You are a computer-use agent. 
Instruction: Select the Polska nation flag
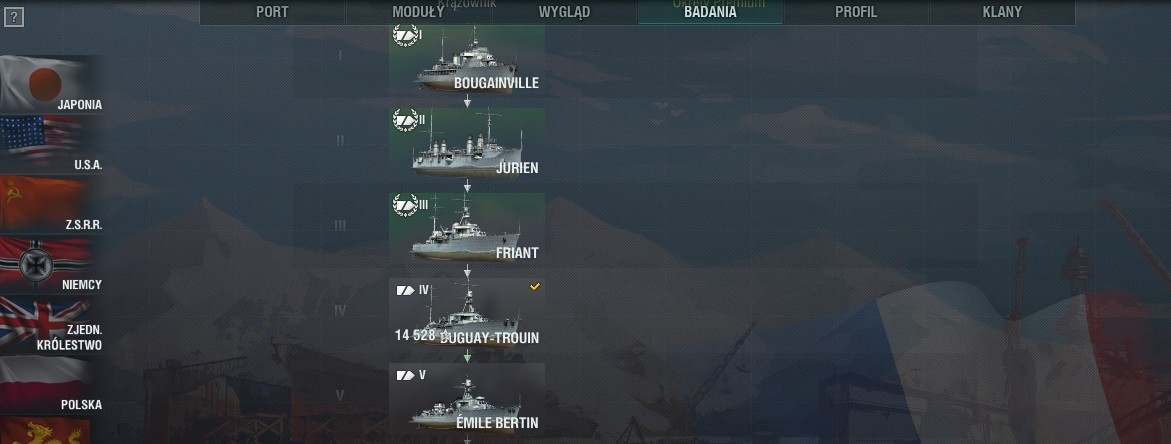click(x=51, y=385)
